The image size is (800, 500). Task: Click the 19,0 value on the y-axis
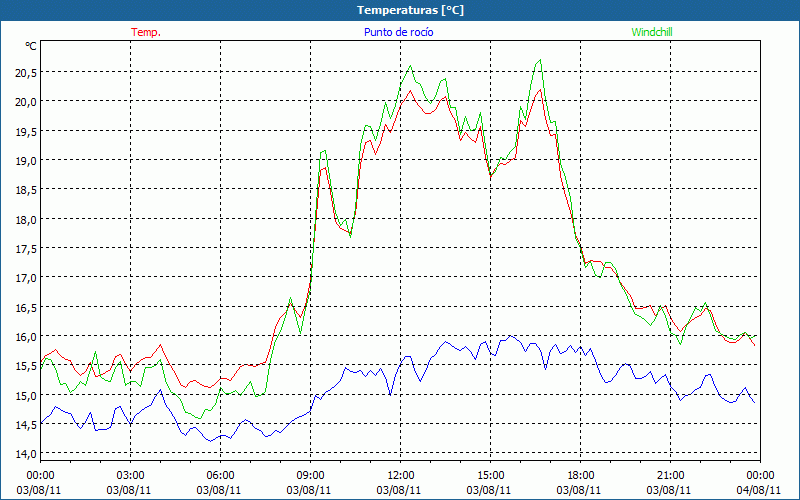pos(26,161)
